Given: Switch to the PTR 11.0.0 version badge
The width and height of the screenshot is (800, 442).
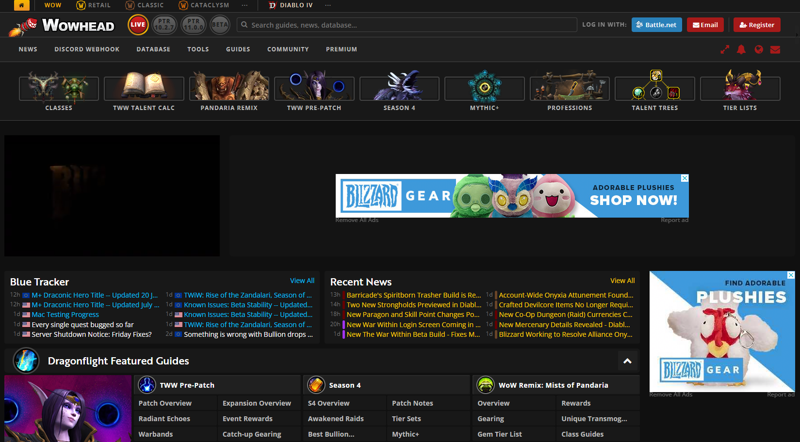Looking at the screenshot, I should click(x=193, y=24).
